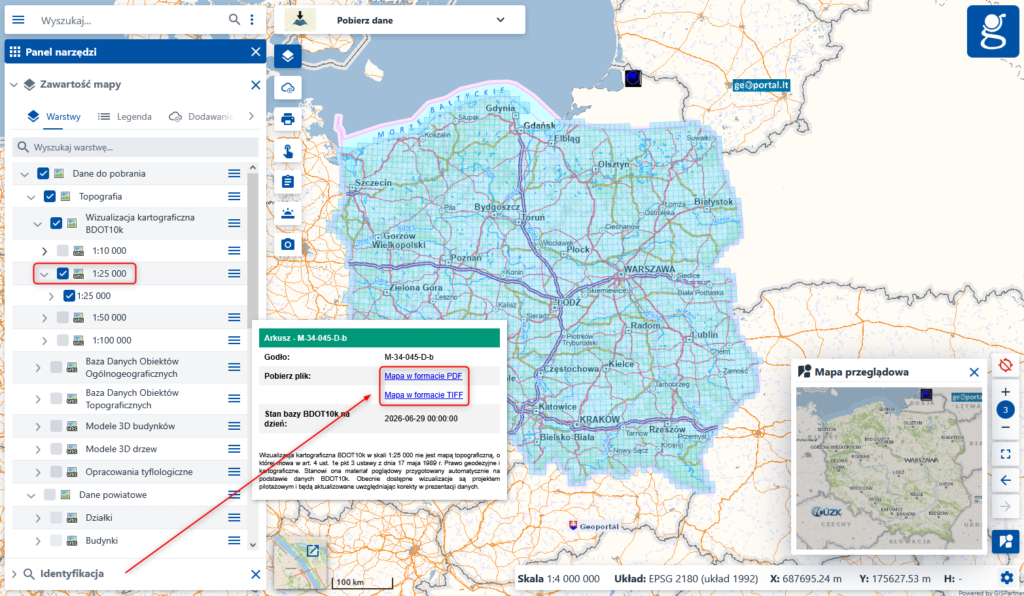Open the map layers tool in vertical toolbar

pyautogui.click(x=288, y=56)
